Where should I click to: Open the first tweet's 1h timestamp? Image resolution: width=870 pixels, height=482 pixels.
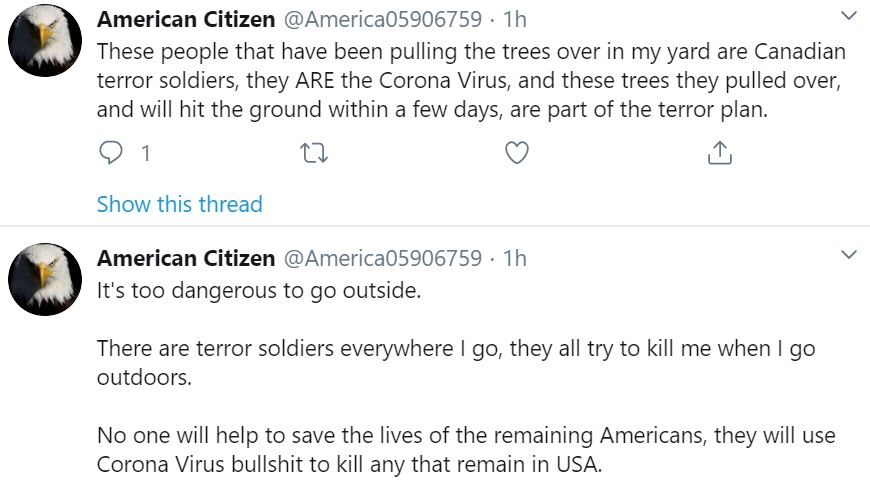(514, 19)
